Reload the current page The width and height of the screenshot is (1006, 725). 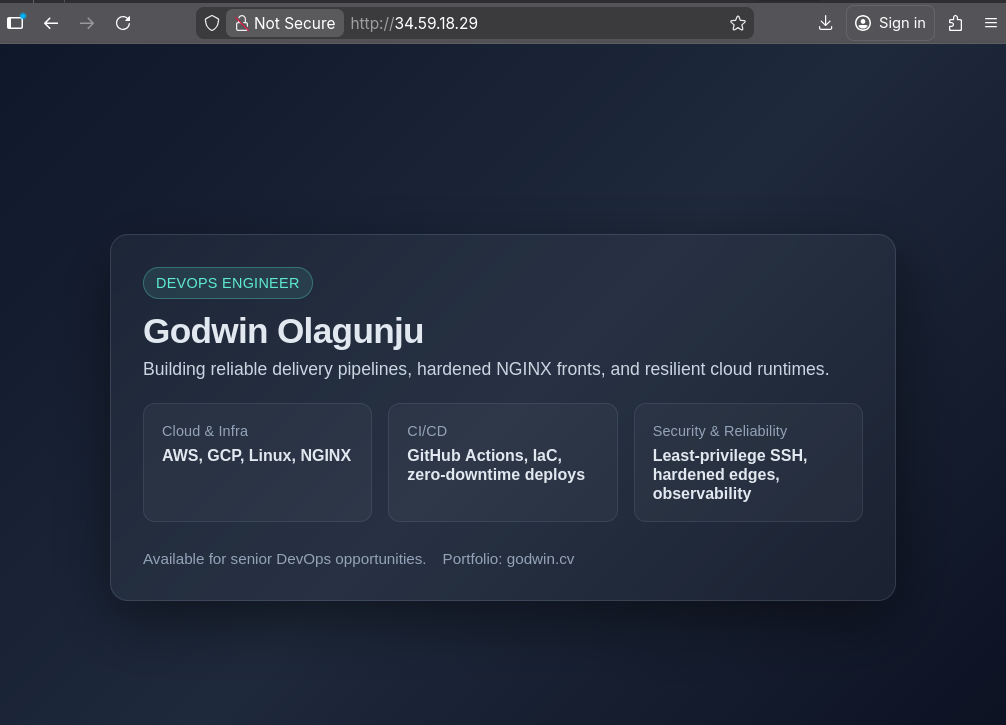pyautogui.click(x=123, y=23)
